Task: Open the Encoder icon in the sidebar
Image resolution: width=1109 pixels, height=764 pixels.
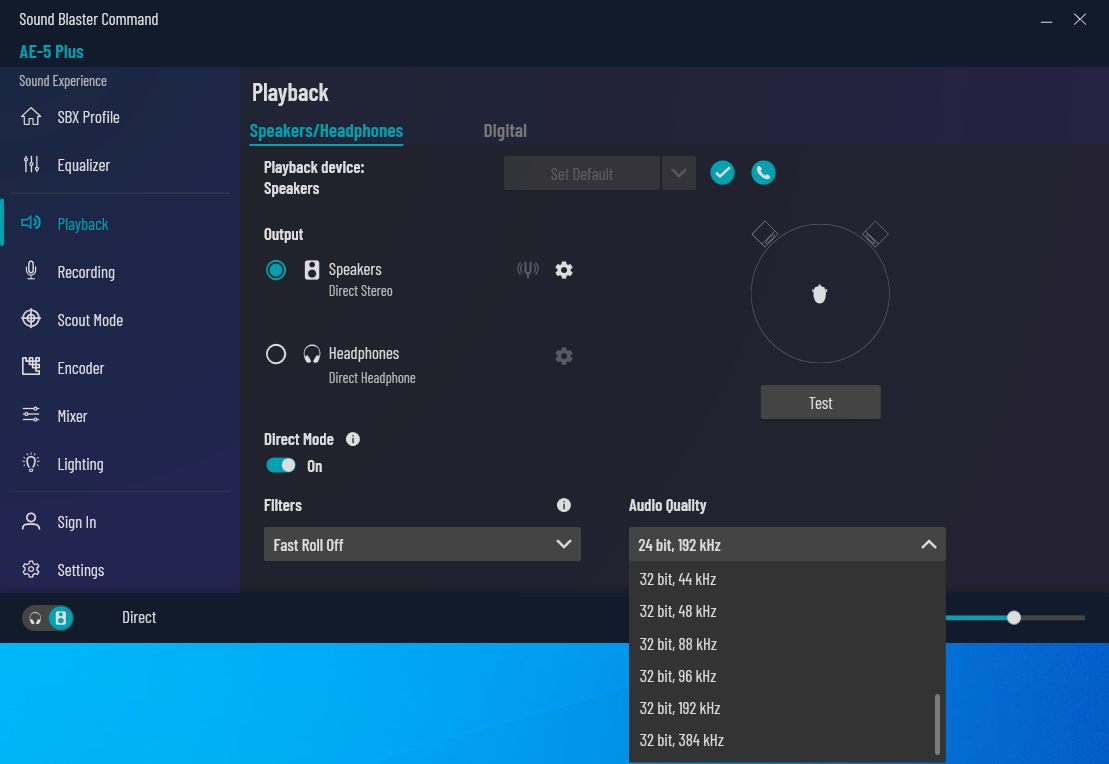Action: [31, 366]
